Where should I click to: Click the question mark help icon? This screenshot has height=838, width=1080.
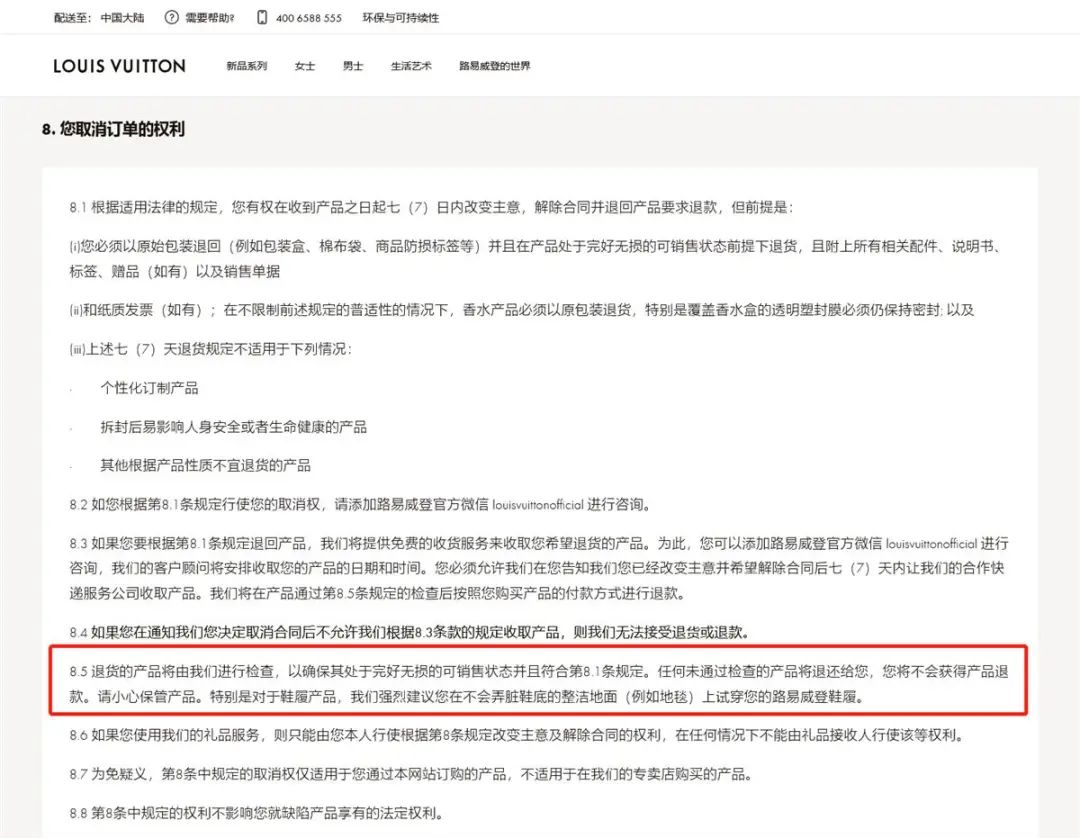tap(172, 17)
